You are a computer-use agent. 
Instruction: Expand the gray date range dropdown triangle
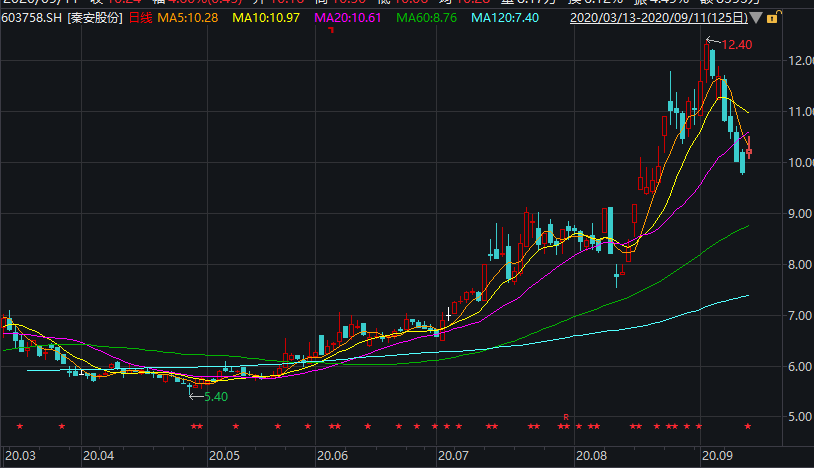click(756, 18)
